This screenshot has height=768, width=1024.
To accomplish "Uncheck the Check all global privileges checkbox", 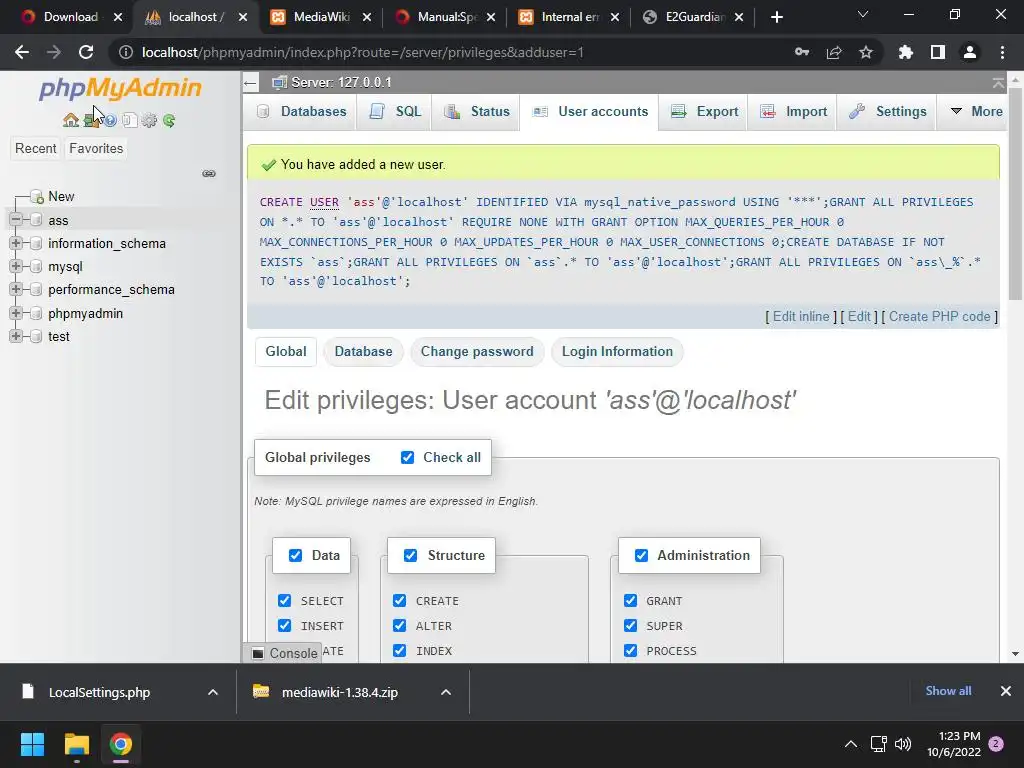I will point(408,457).
